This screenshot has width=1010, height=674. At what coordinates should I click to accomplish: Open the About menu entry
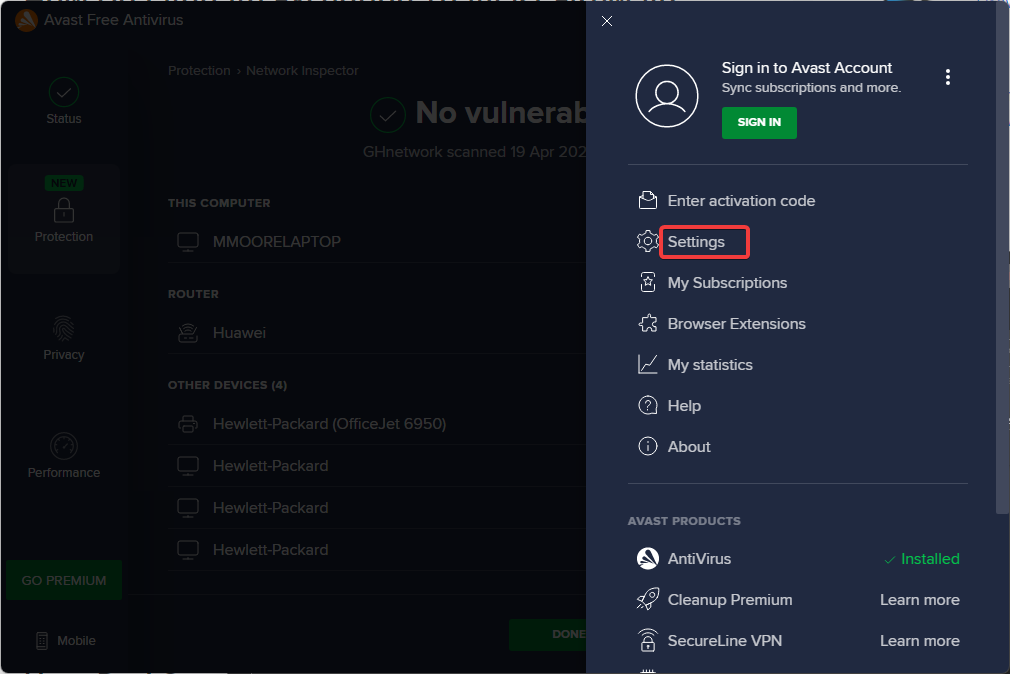click(689, 447)
